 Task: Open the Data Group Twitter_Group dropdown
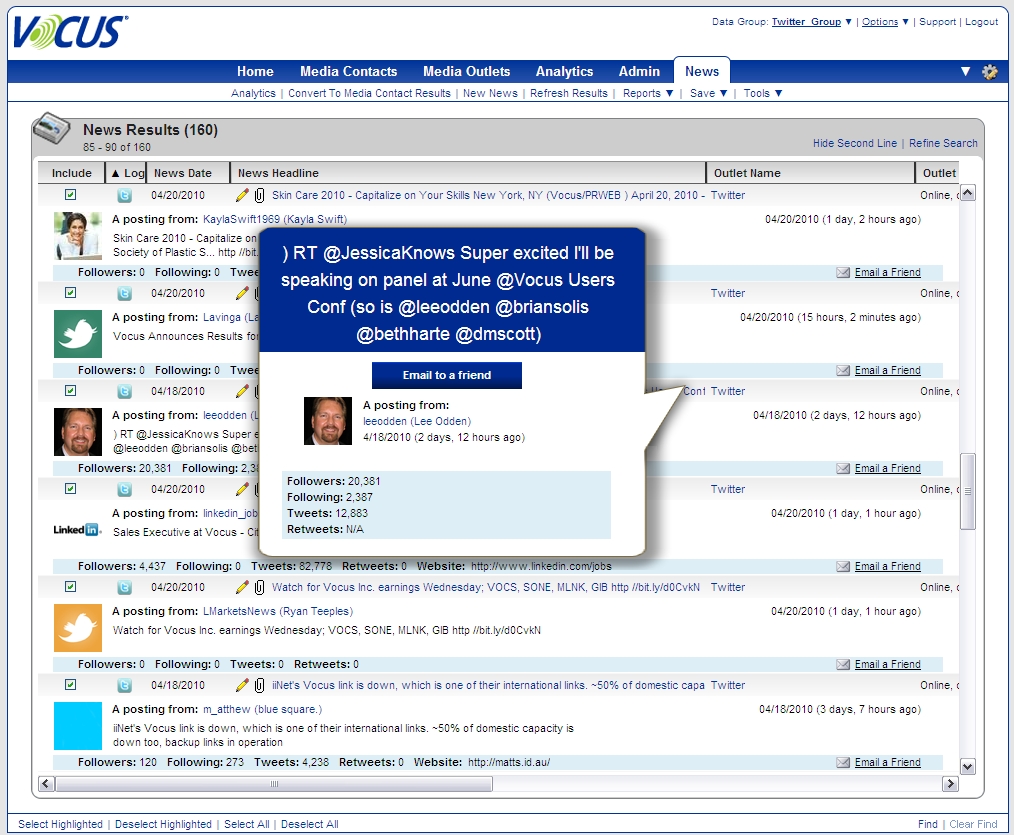(812, 21)
